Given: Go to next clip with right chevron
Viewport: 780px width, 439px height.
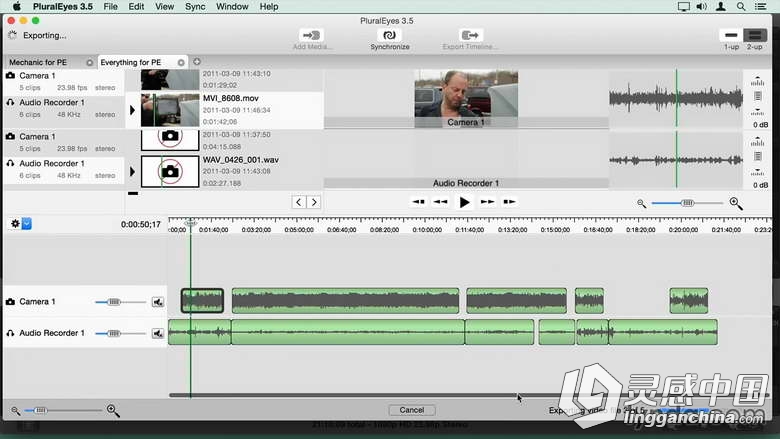Looking at the screenshot, I should click(x=314, y=202).
